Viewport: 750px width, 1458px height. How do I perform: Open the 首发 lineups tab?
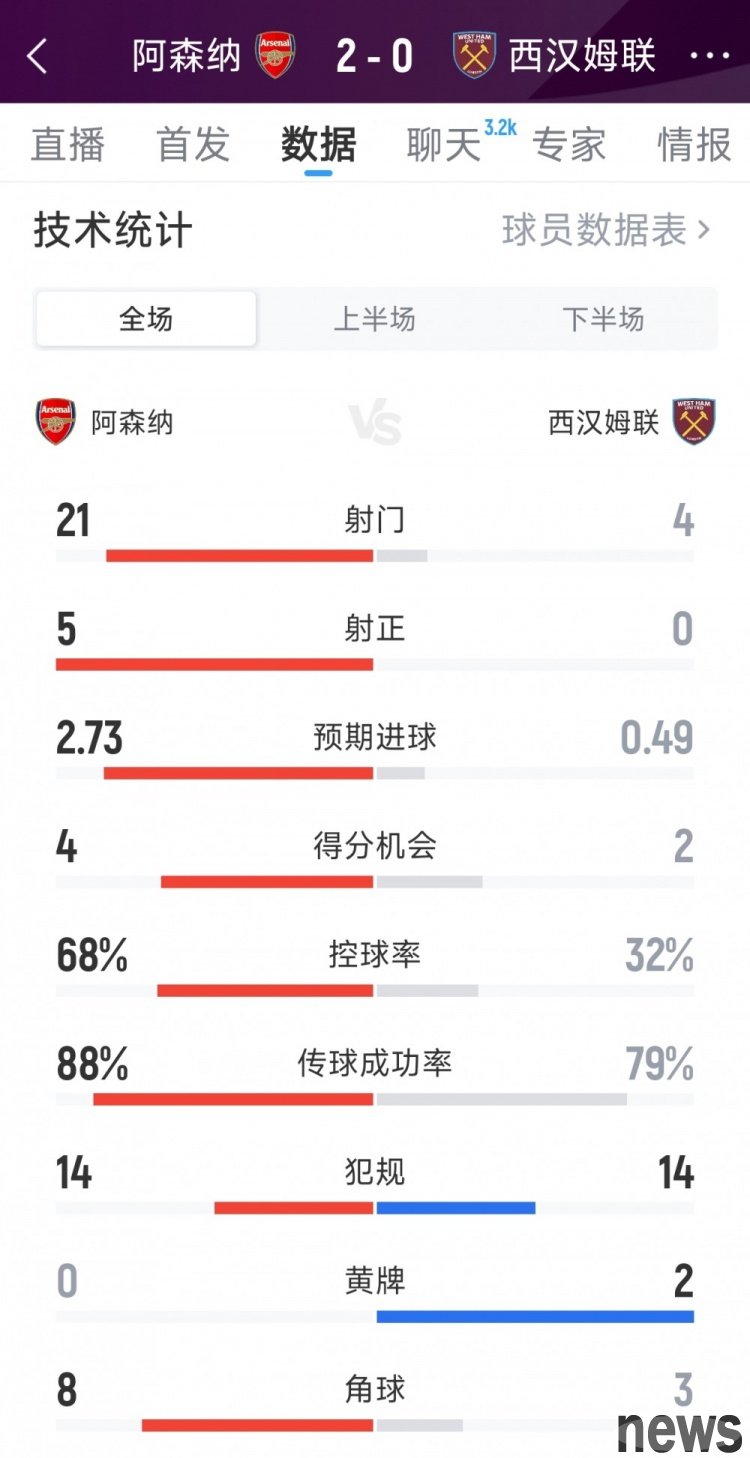point(193,145)
